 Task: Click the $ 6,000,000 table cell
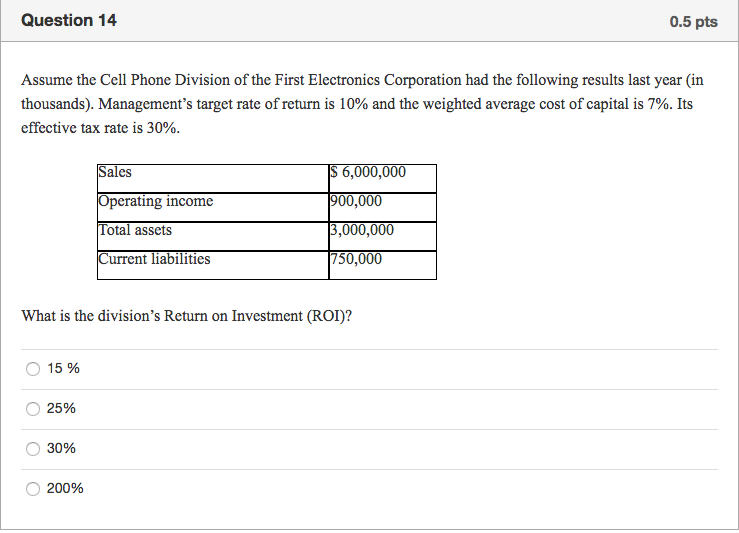point(382,173)
